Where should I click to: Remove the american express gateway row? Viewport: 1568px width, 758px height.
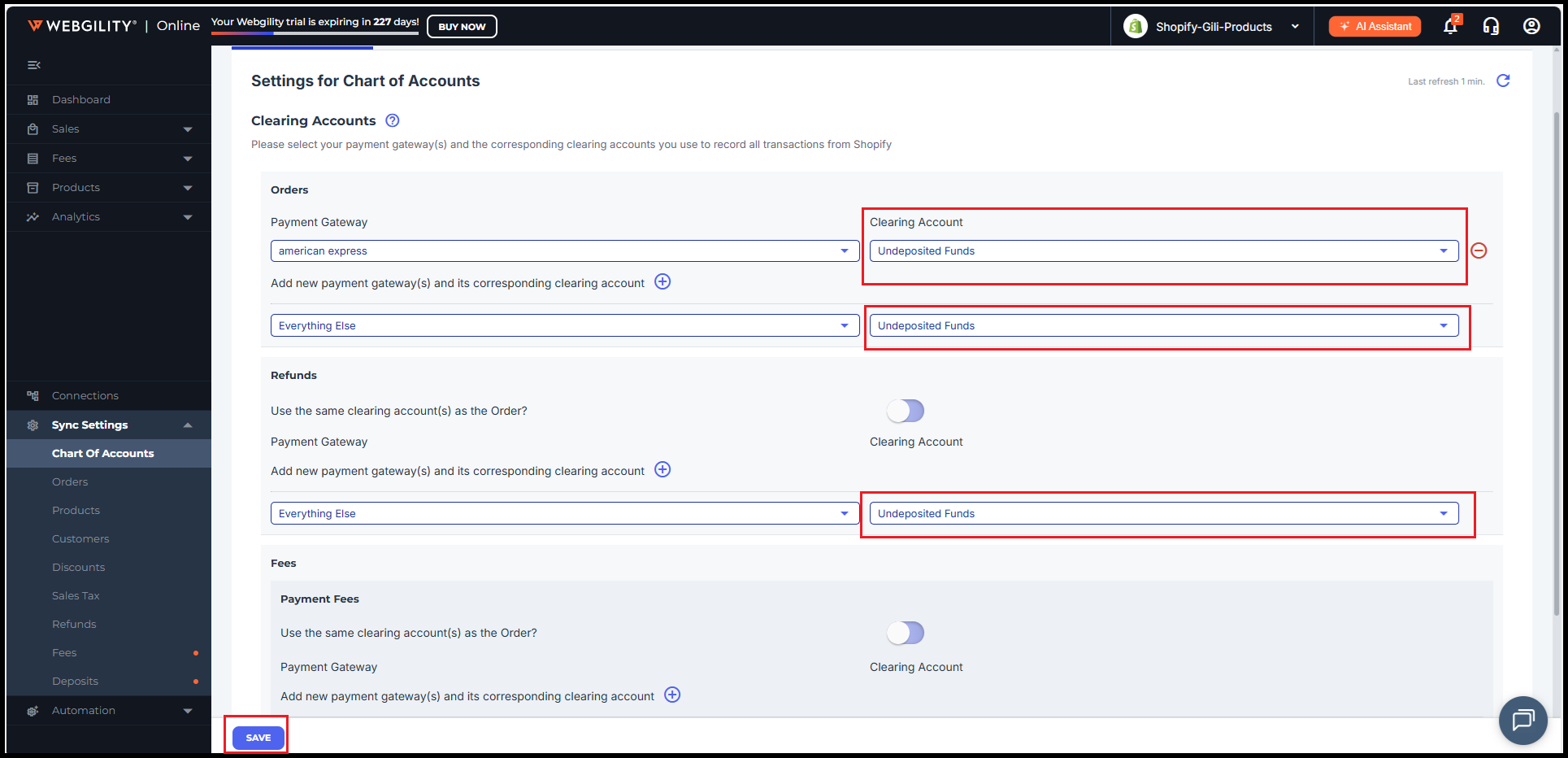1479,250
